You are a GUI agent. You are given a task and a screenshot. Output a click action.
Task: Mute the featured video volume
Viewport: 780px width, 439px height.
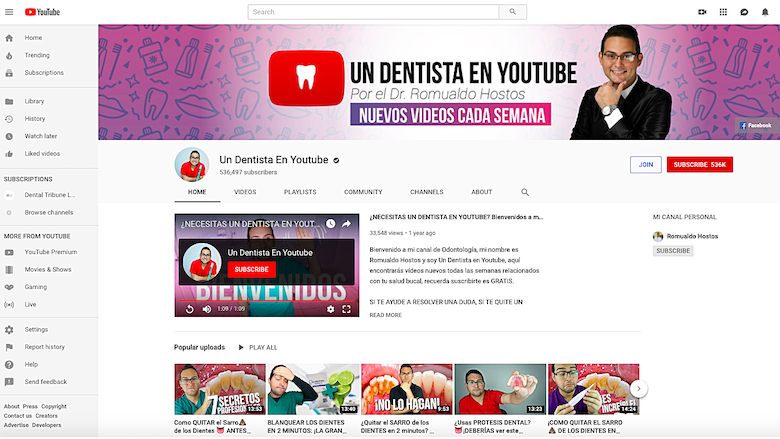point(207,309)
